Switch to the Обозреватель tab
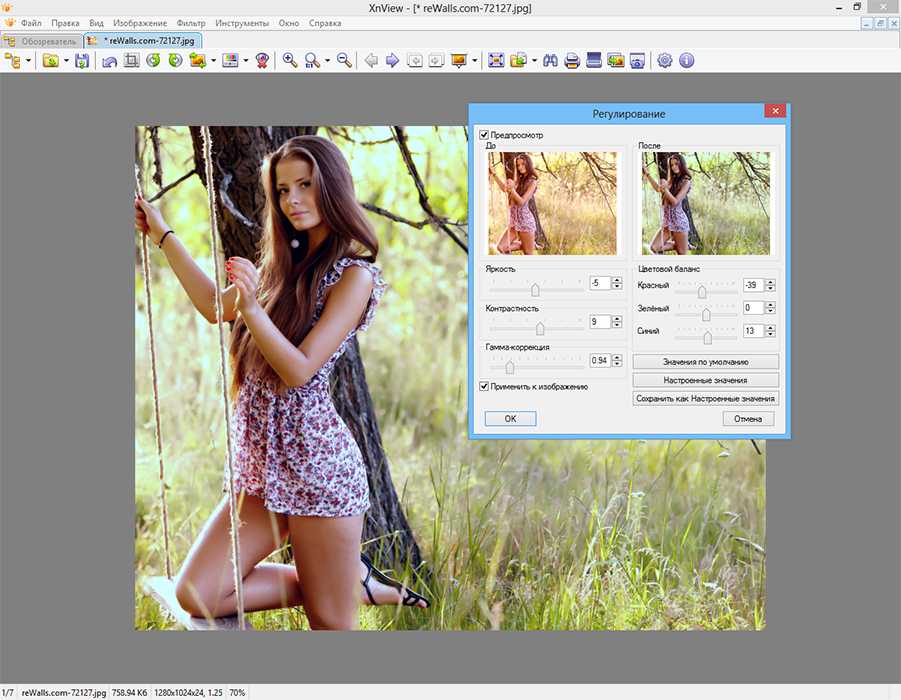 [x=42, y=41]
